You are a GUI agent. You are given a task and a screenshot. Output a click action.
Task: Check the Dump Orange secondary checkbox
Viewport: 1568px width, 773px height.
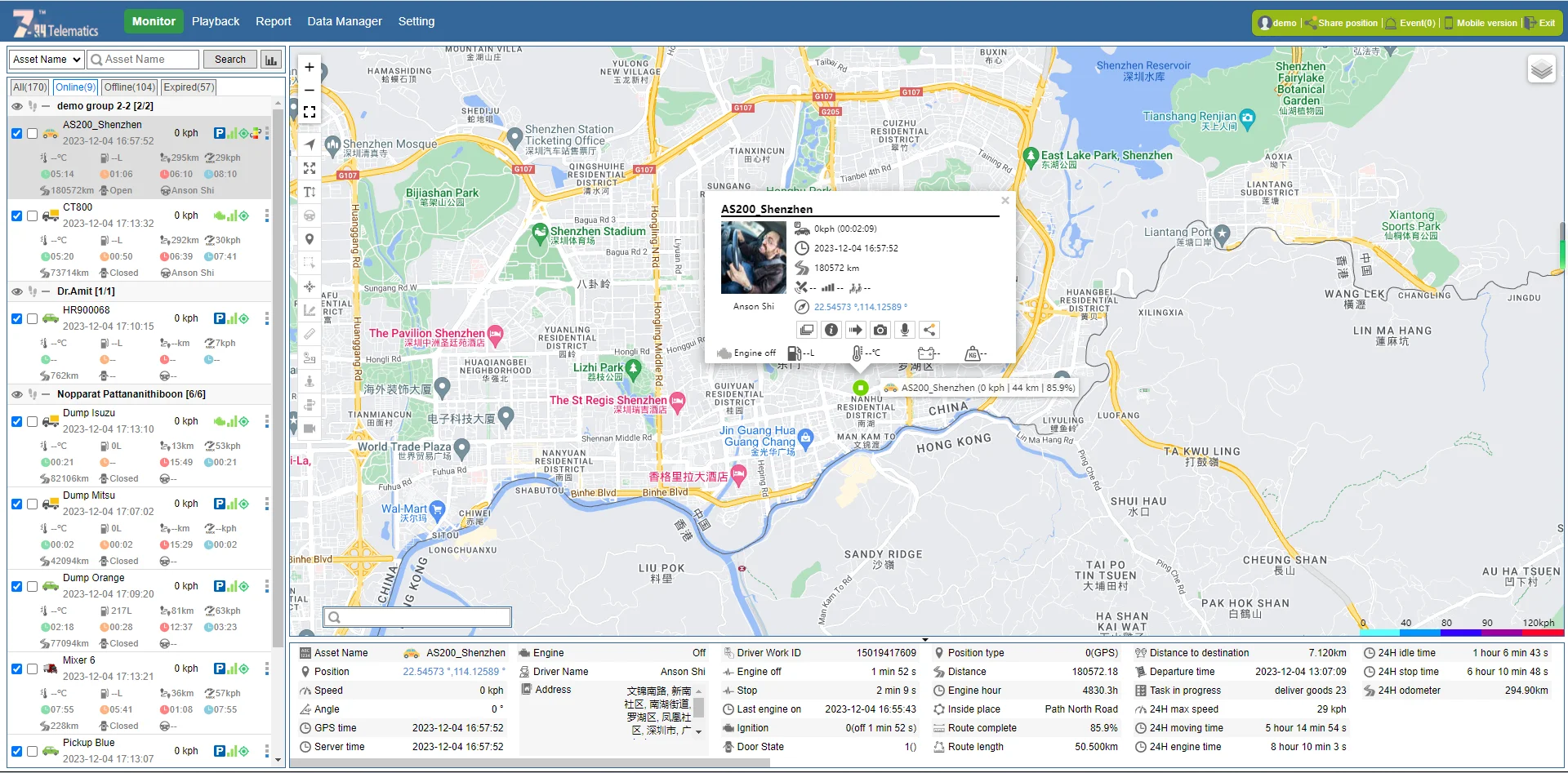tap(32, 586)
